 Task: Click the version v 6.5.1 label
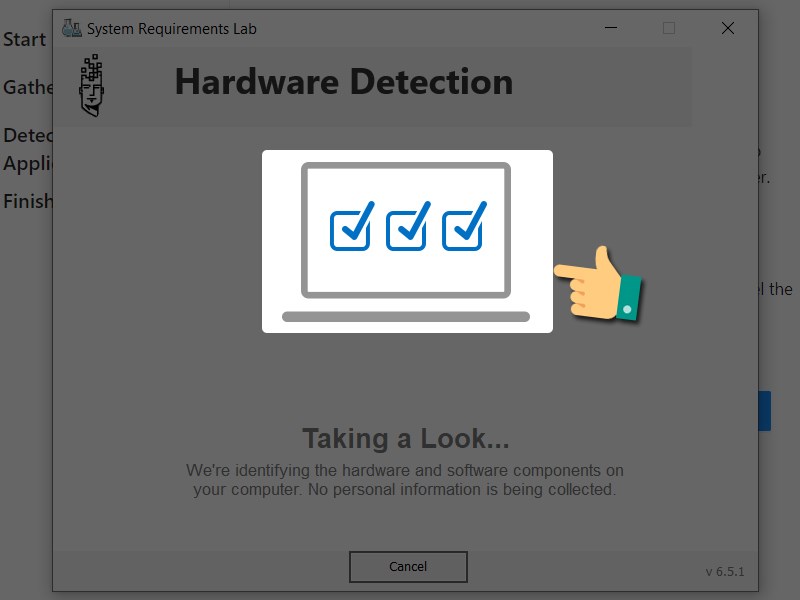click(x=724, y=571)
